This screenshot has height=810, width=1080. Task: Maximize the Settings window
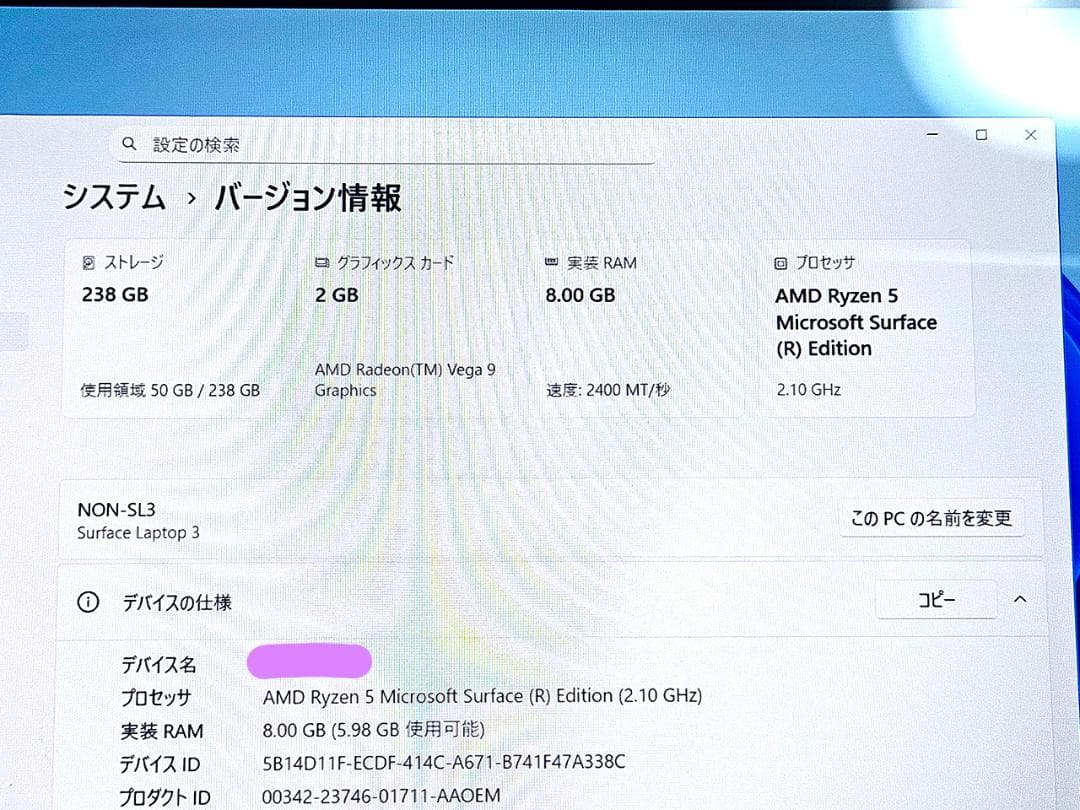[982, 135]
